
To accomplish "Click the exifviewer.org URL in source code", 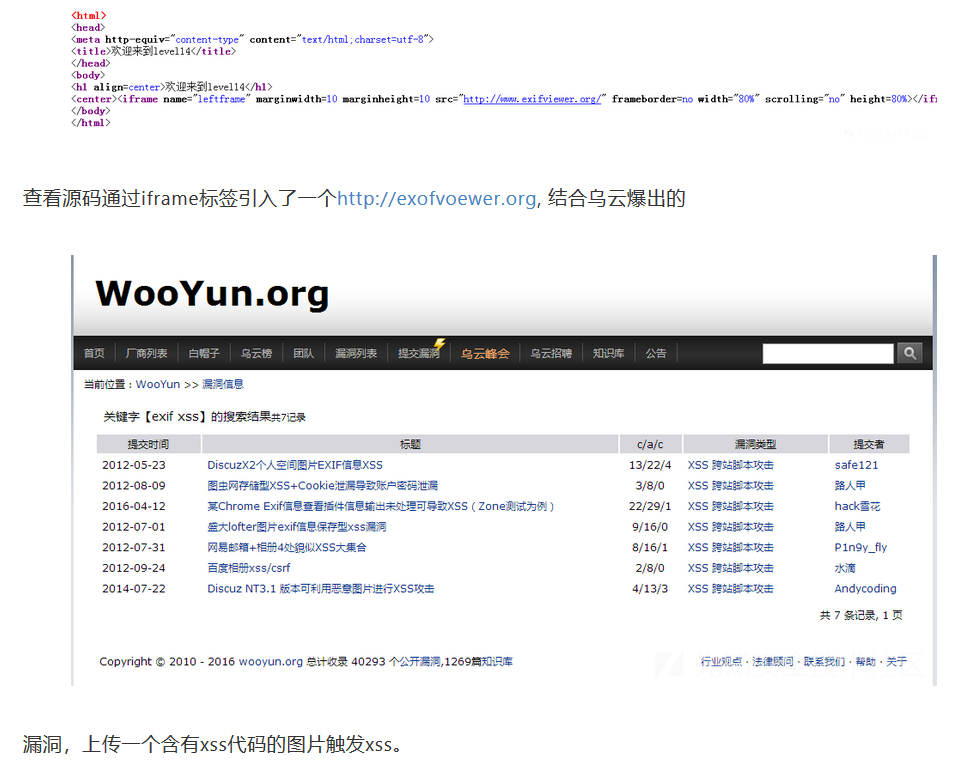I will pyautogui.click(x=532, y=99).
